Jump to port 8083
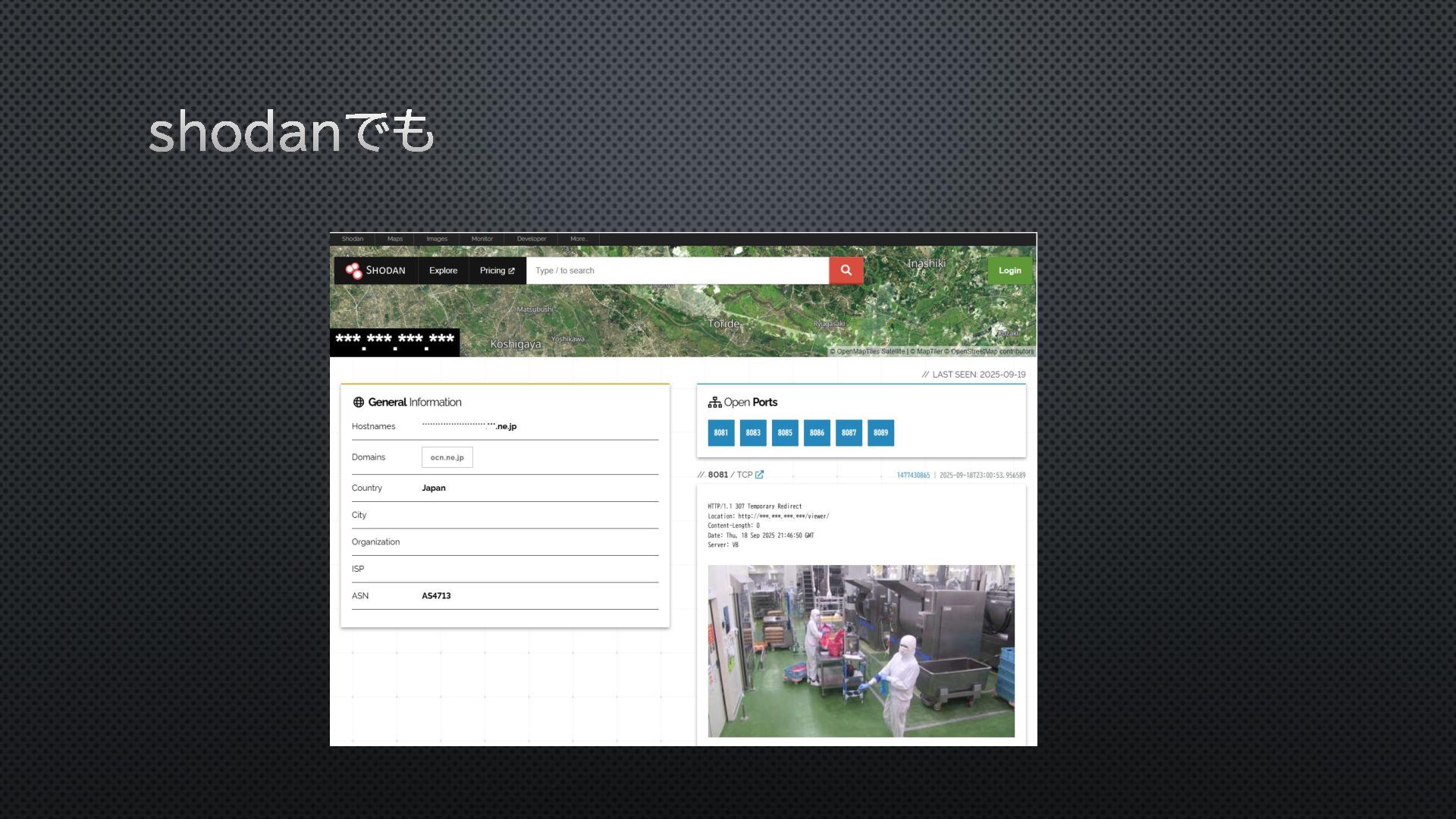1456x819 pixels. coord(753,433)
